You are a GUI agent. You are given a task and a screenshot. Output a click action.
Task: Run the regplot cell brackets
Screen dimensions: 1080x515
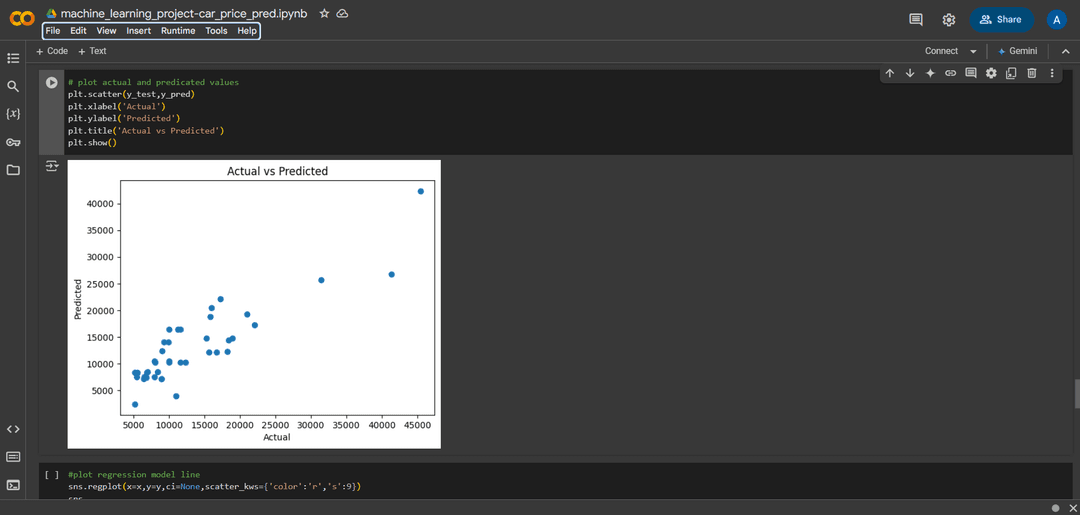click(52, 474)
